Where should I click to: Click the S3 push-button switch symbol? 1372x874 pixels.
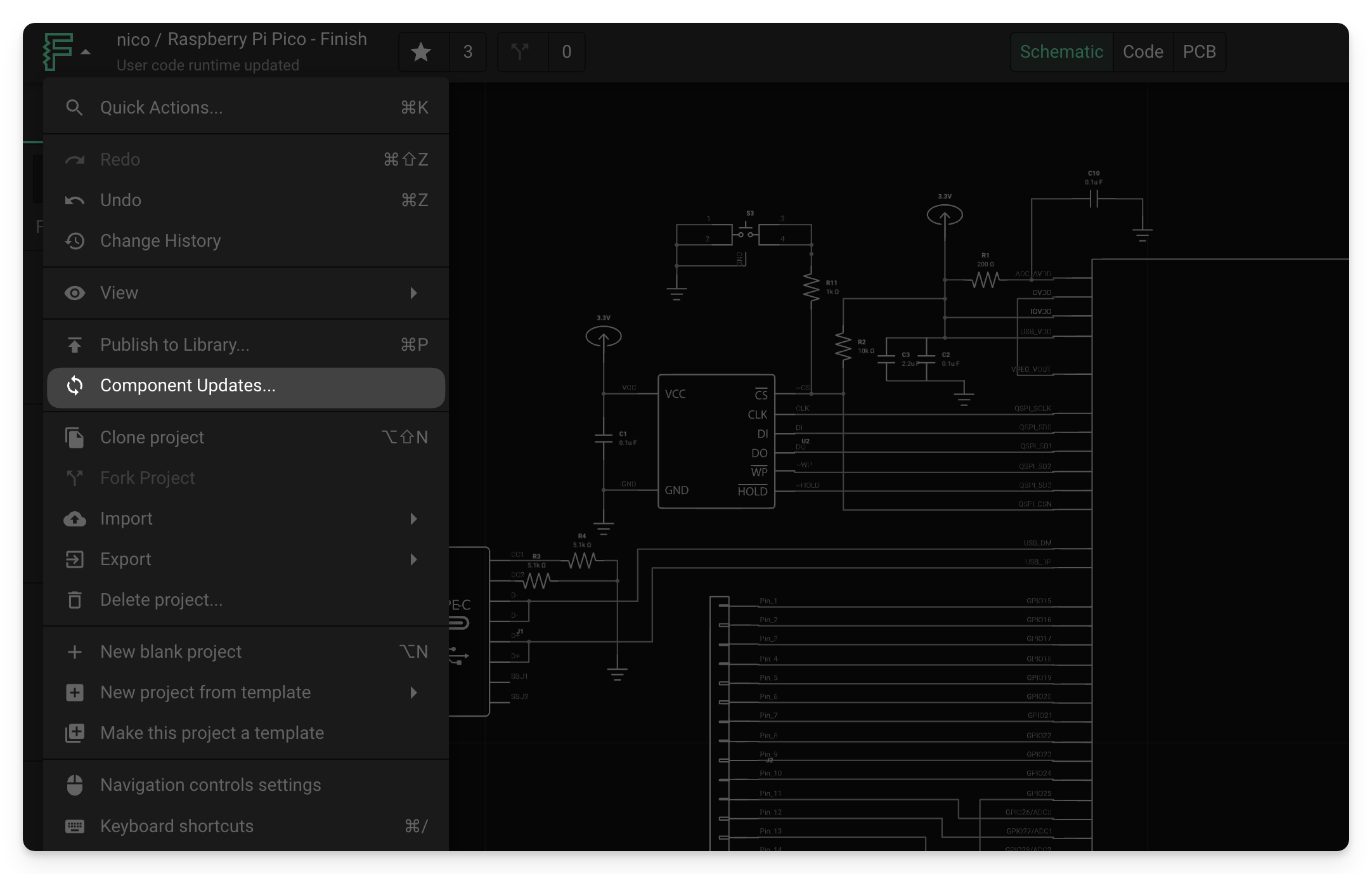click(745, 234)
